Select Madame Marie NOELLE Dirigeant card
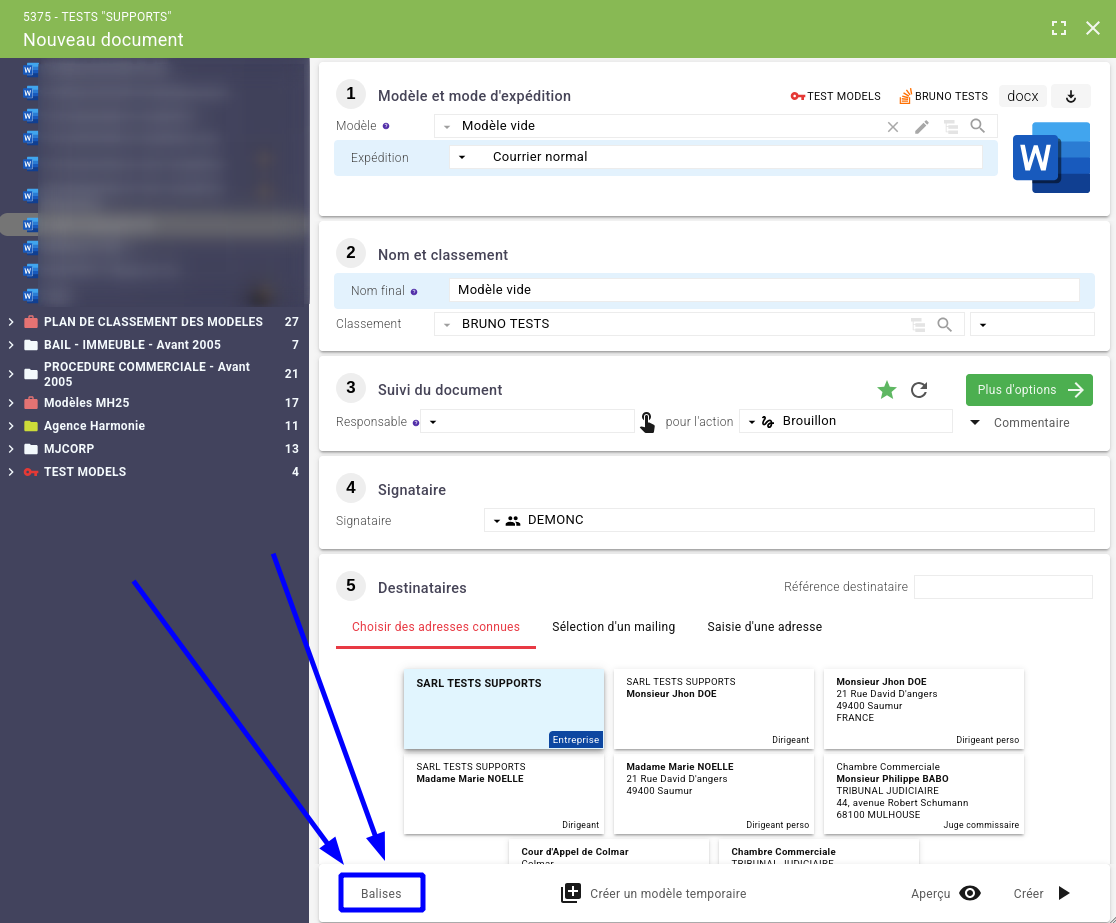 (x=504, y=794)
